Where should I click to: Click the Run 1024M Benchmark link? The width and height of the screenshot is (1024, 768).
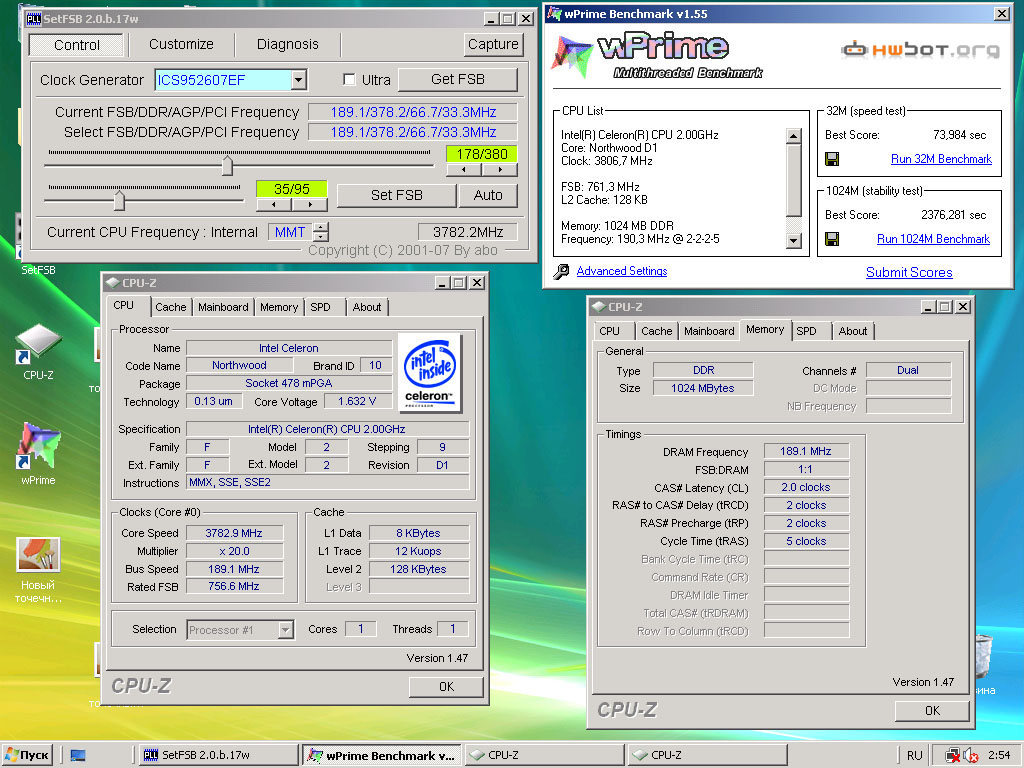[x=933, y=239]
